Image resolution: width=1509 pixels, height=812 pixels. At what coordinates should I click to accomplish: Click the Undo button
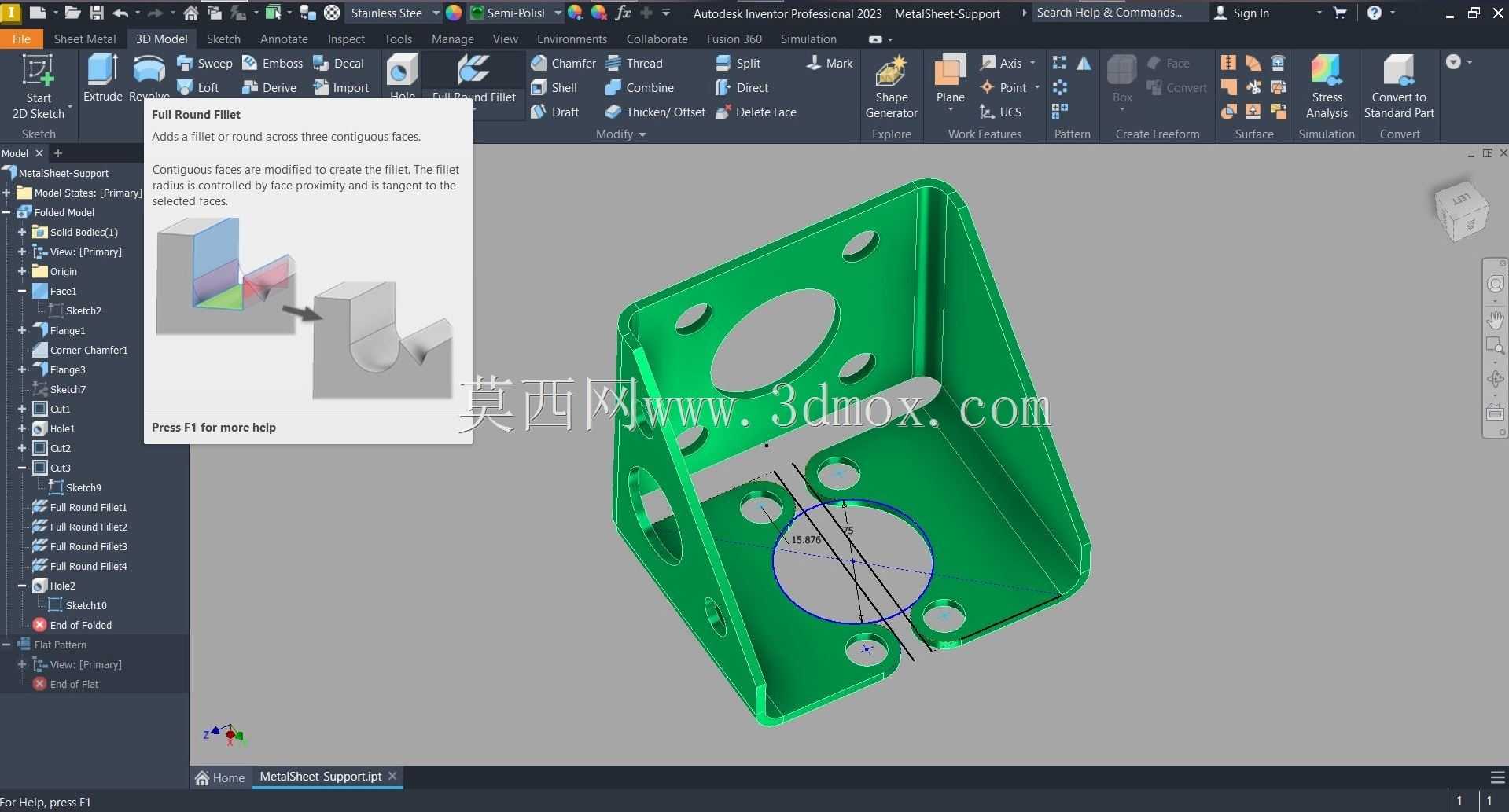click(120, 13)
